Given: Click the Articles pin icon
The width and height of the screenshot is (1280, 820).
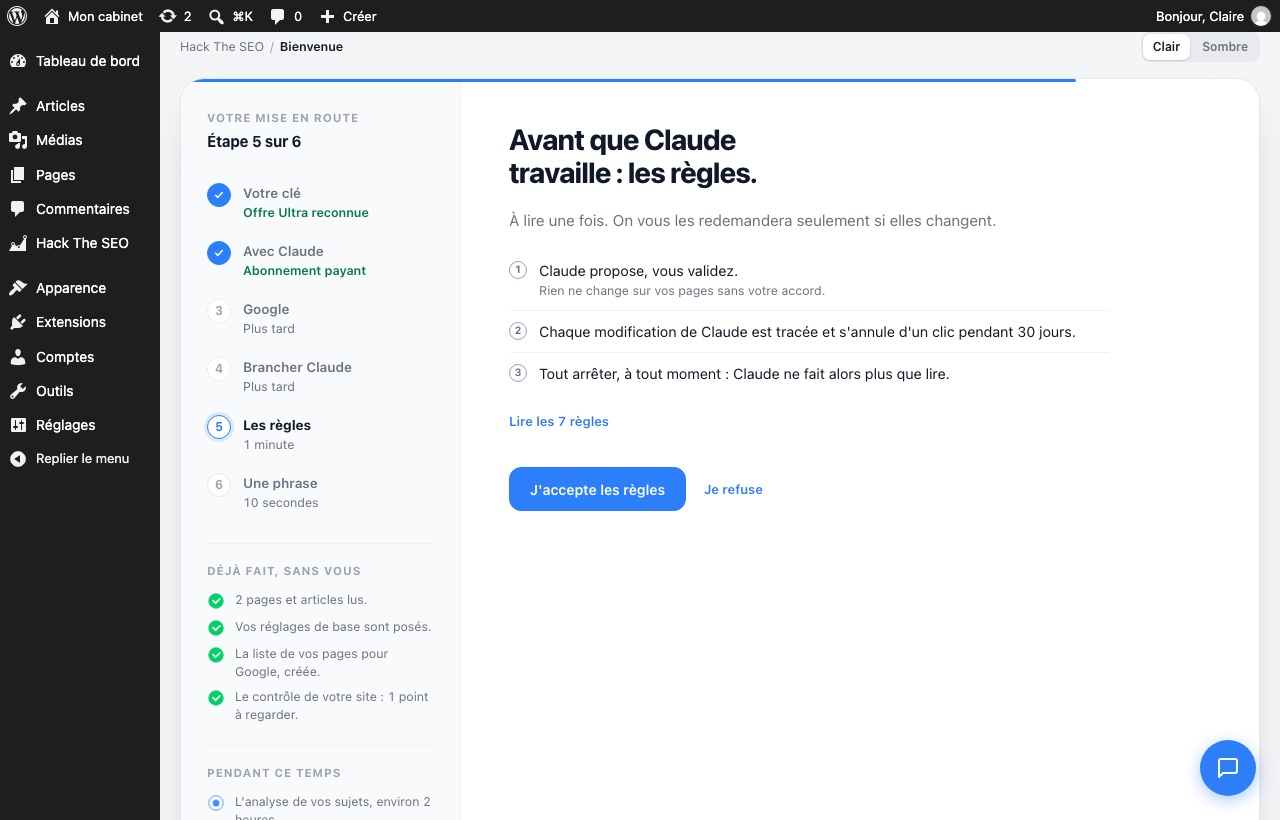Looking at the screenshot, I should point(18,106).
